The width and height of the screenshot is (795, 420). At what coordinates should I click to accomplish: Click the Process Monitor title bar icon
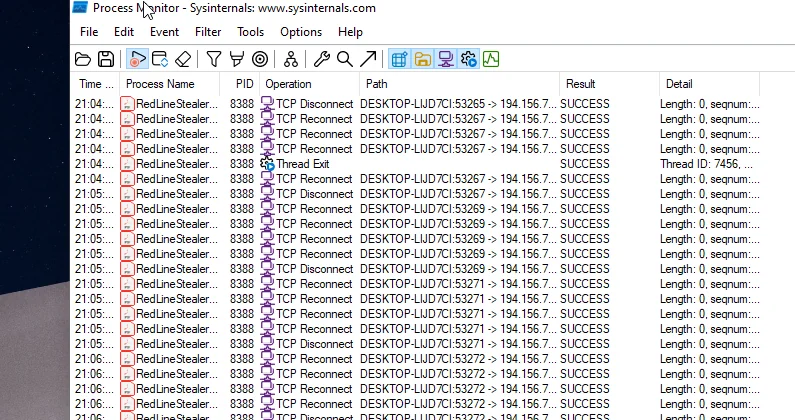[x=80, y=7]
